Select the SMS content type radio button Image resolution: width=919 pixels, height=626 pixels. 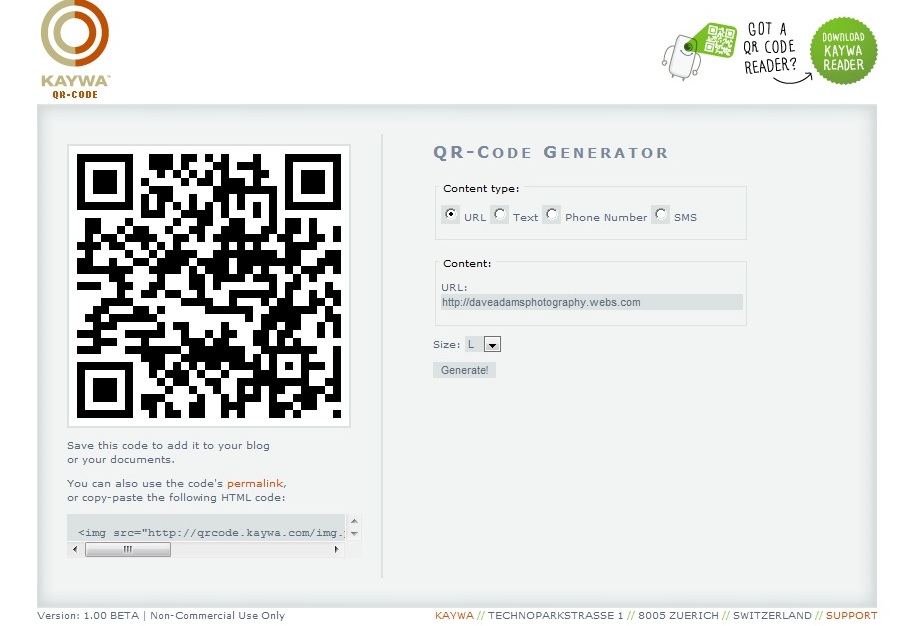661,215
